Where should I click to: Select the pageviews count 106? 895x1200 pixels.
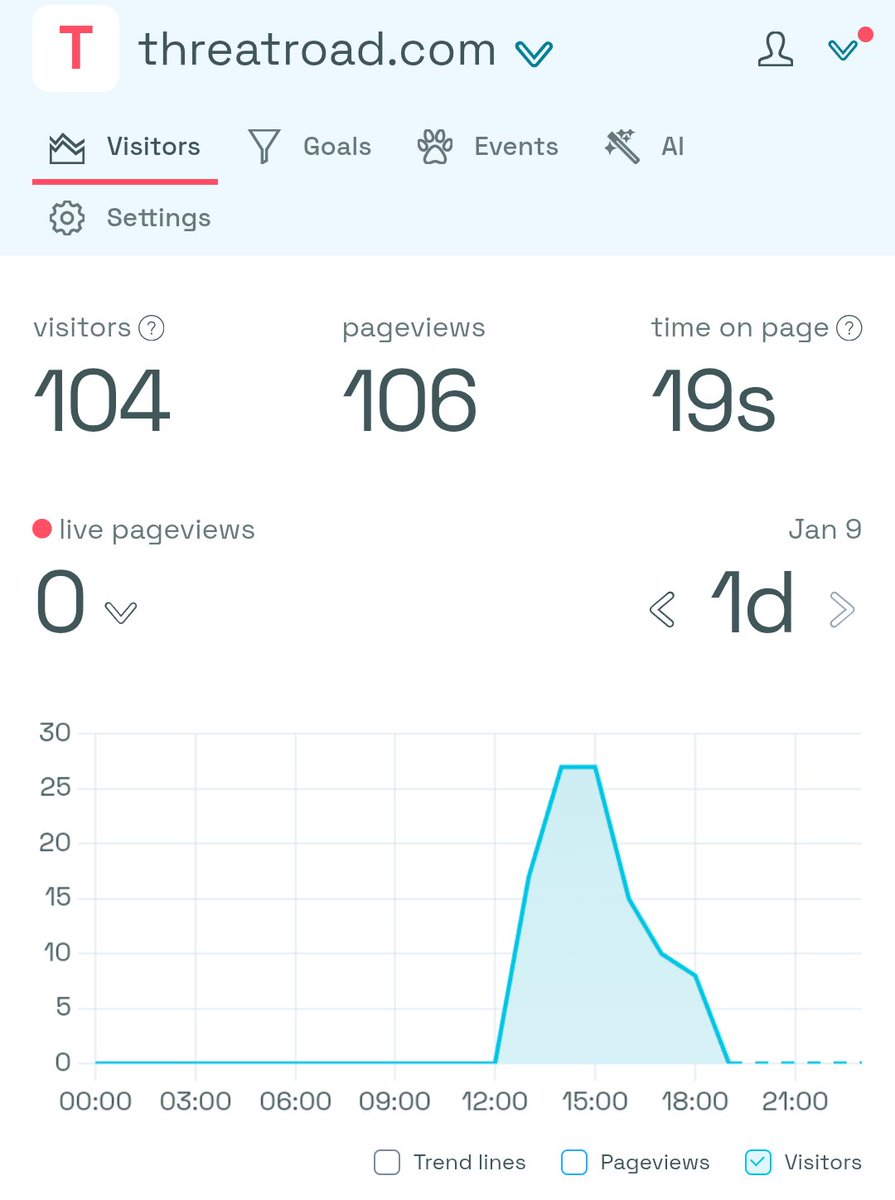410,401
